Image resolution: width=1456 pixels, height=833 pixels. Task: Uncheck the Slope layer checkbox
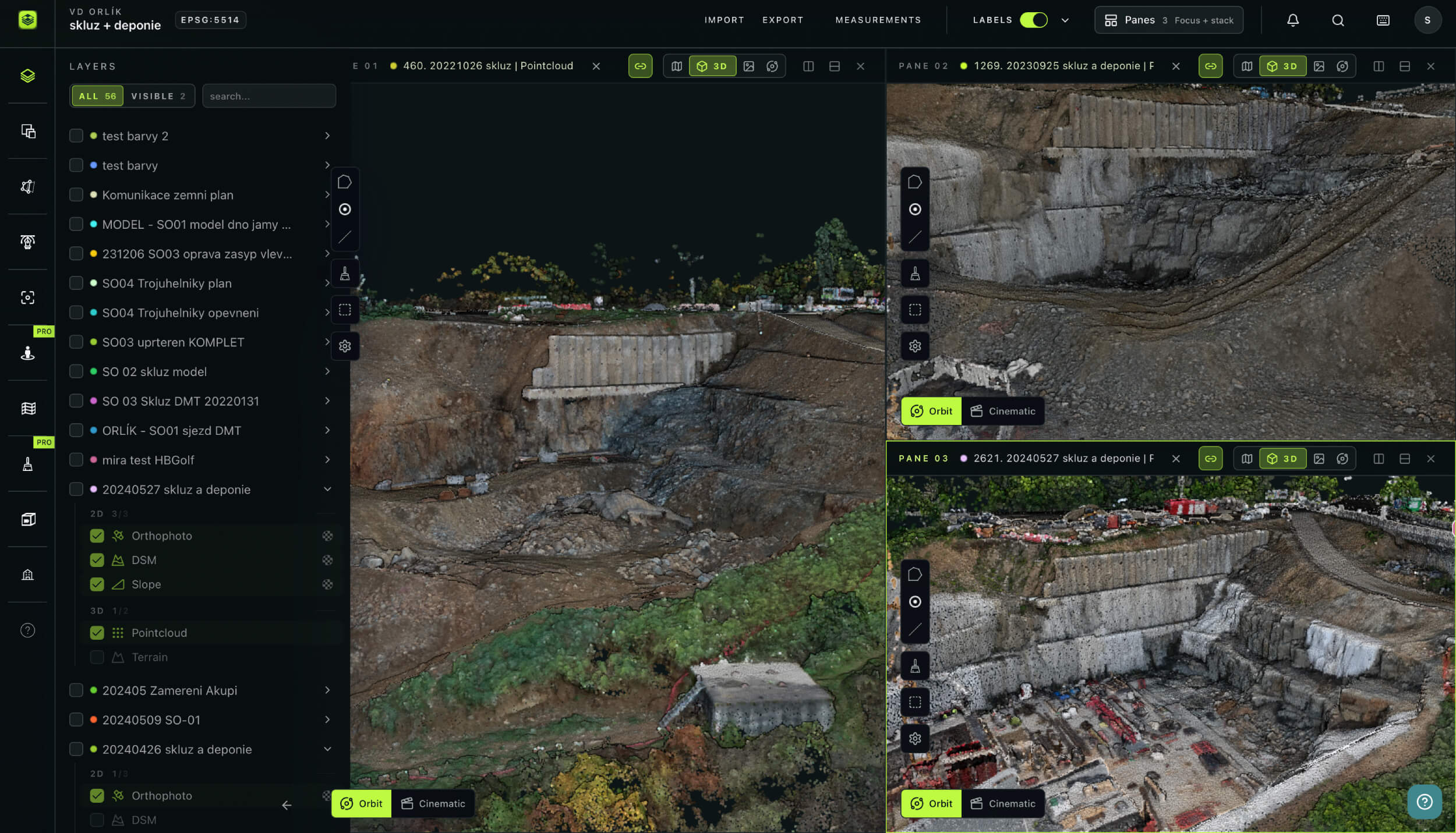(97, 584)
